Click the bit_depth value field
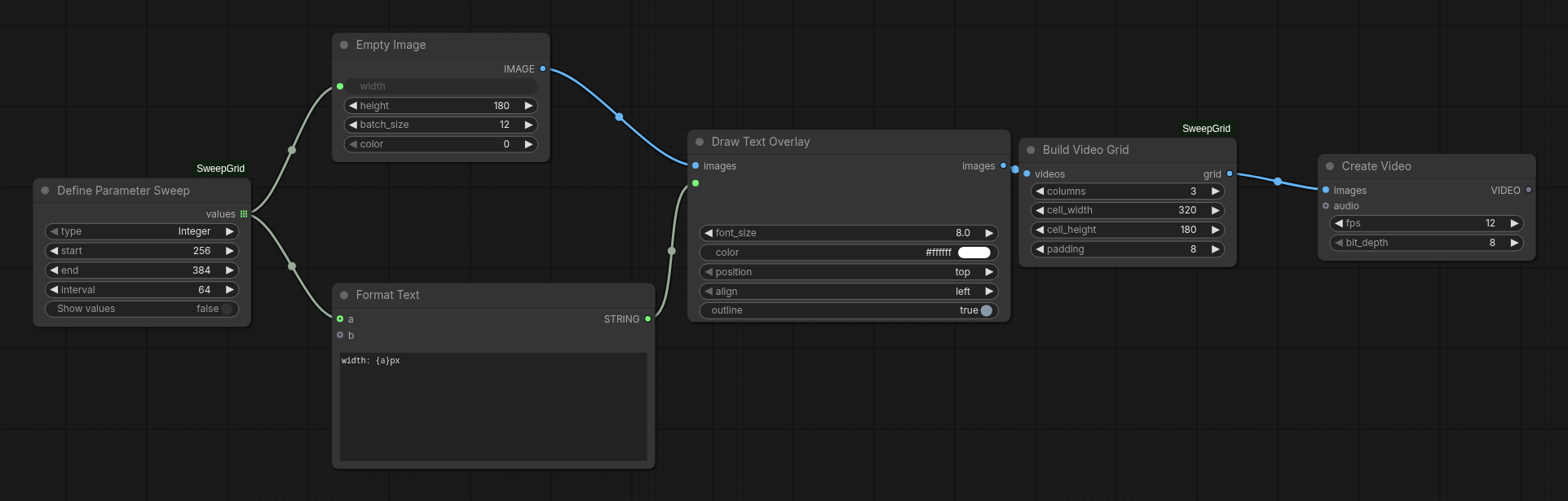Image resolution: width=1568 pixels, height=501 pixels. (x=1427, y=243)
